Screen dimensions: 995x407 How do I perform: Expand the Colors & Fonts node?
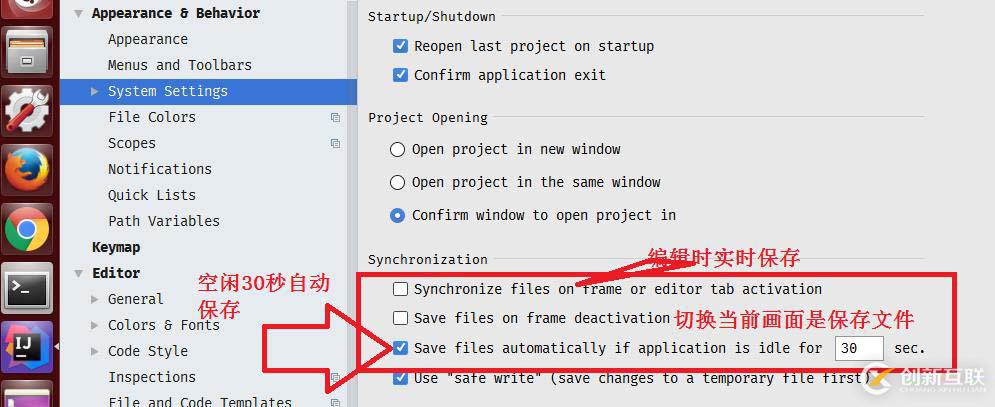95,325
